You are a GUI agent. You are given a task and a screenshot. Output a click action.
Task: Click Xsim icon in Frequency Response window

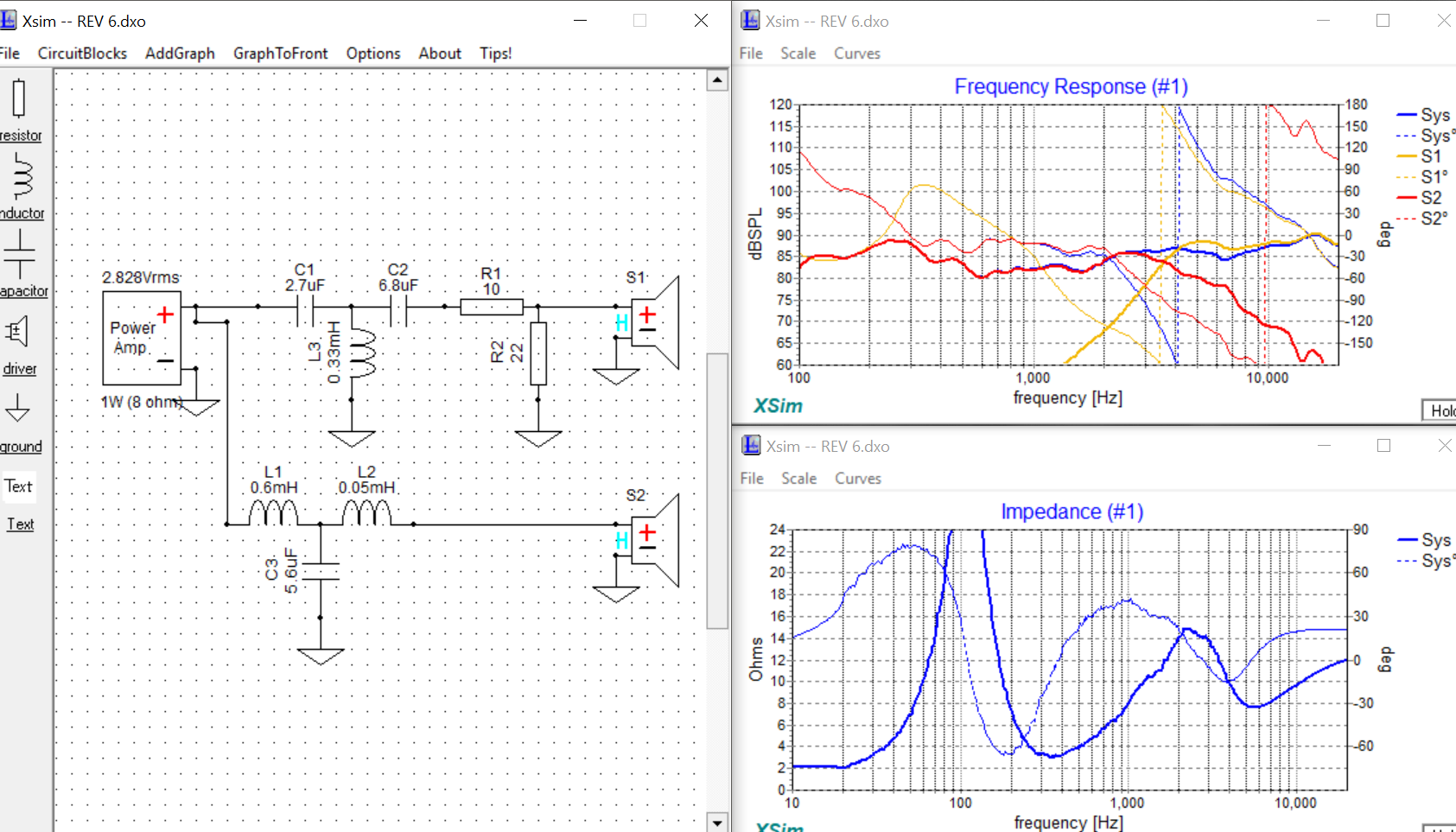click(751, 21)
